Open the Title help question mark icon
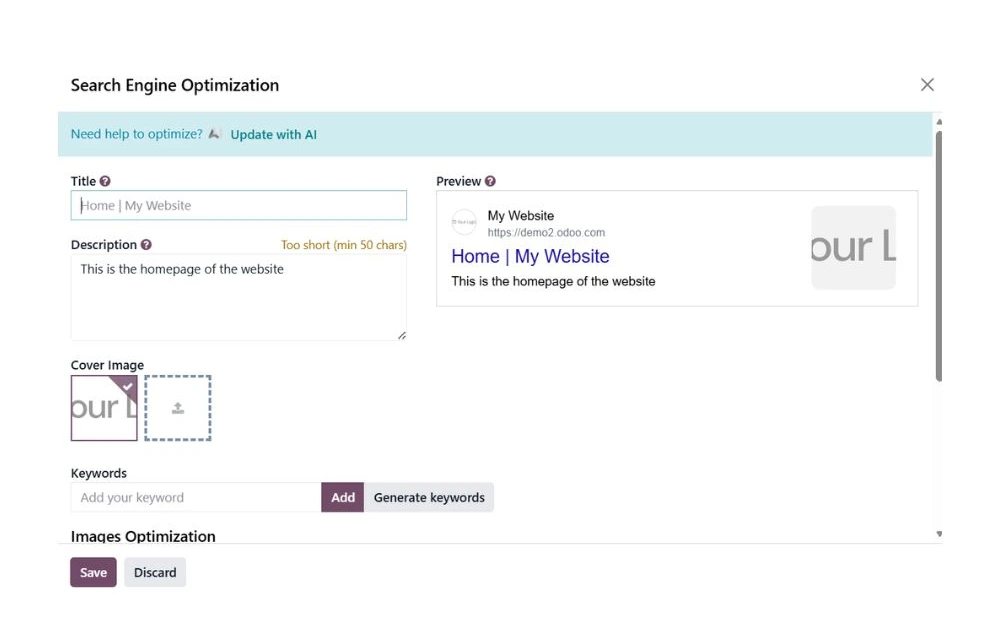The image size is (1000, 633). pyautogui.click(x=105, y=181)
